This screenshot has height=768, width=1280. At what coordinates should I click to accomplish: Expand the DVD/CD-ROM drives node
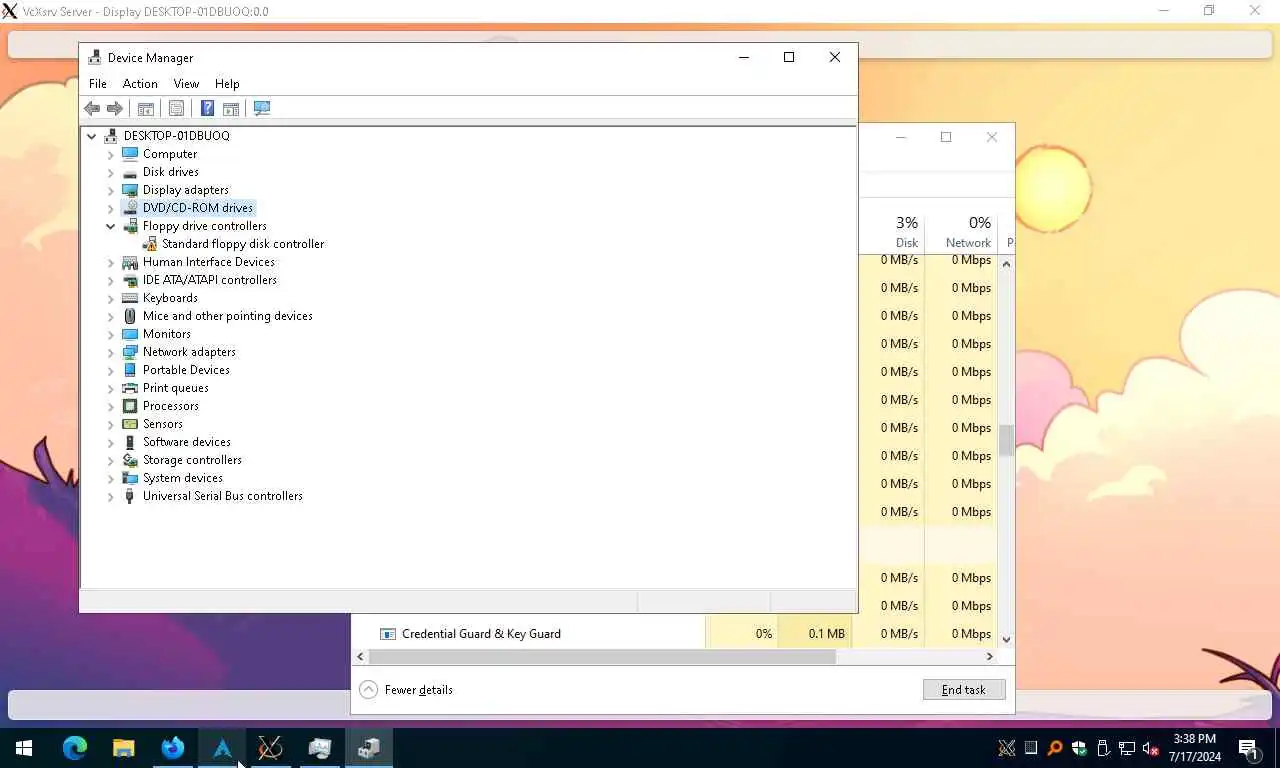pos(111,208)
